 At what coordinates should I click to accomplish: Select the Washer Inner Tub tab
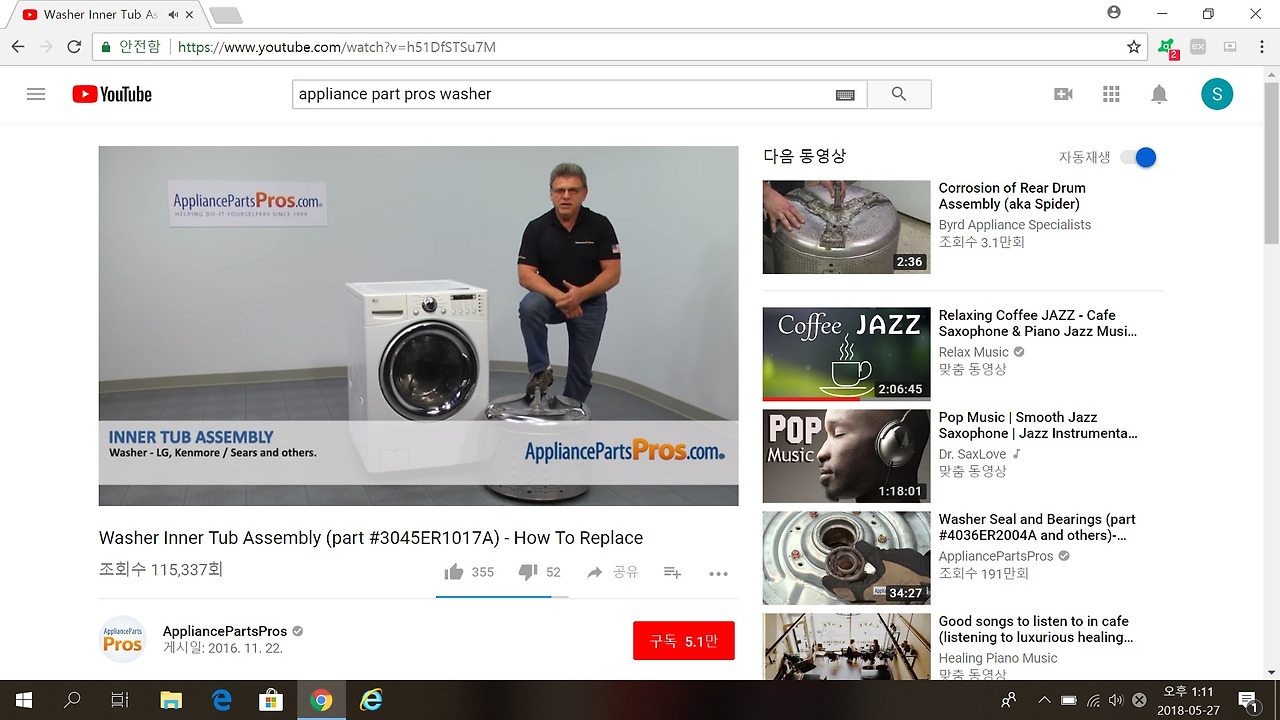101,15
